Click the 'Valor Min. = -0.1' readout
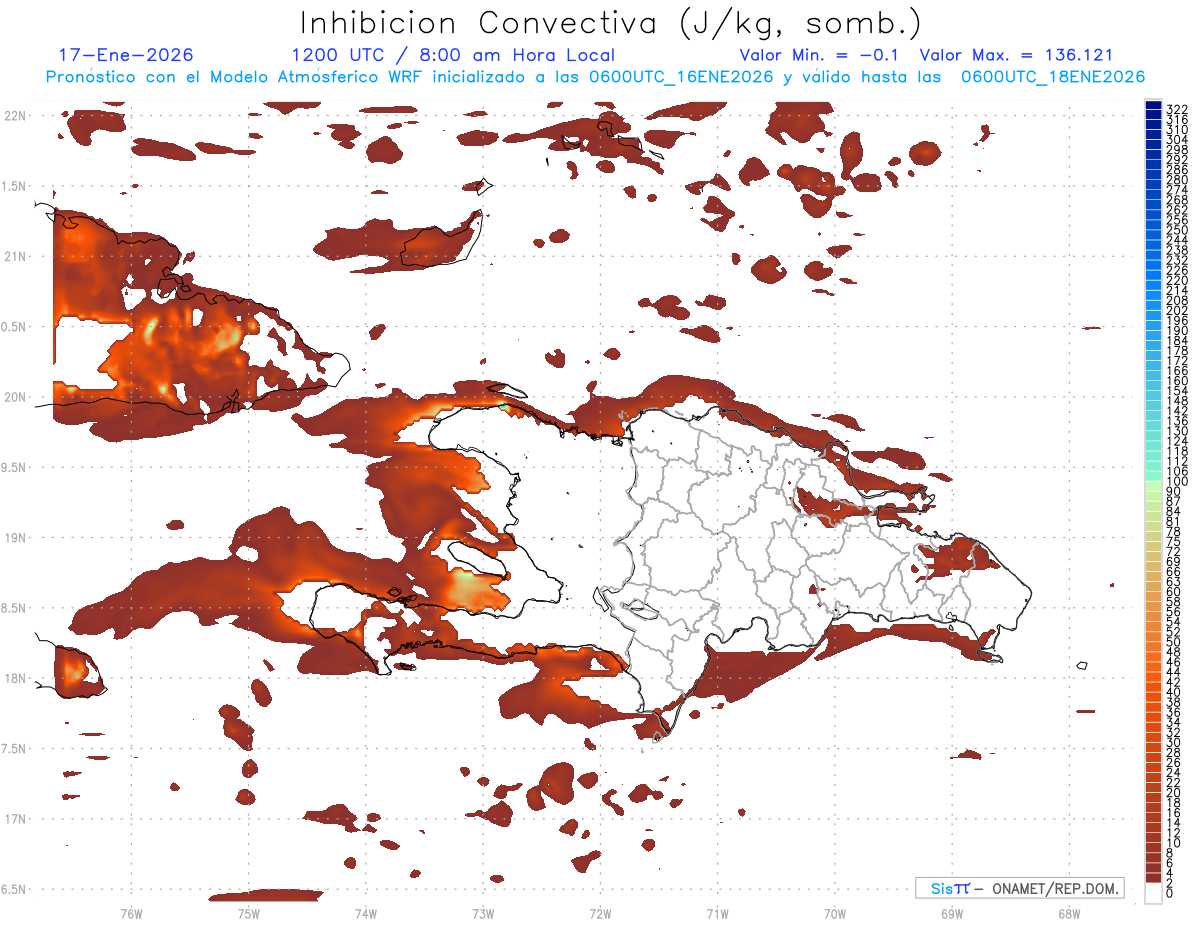 coord(821,55)
